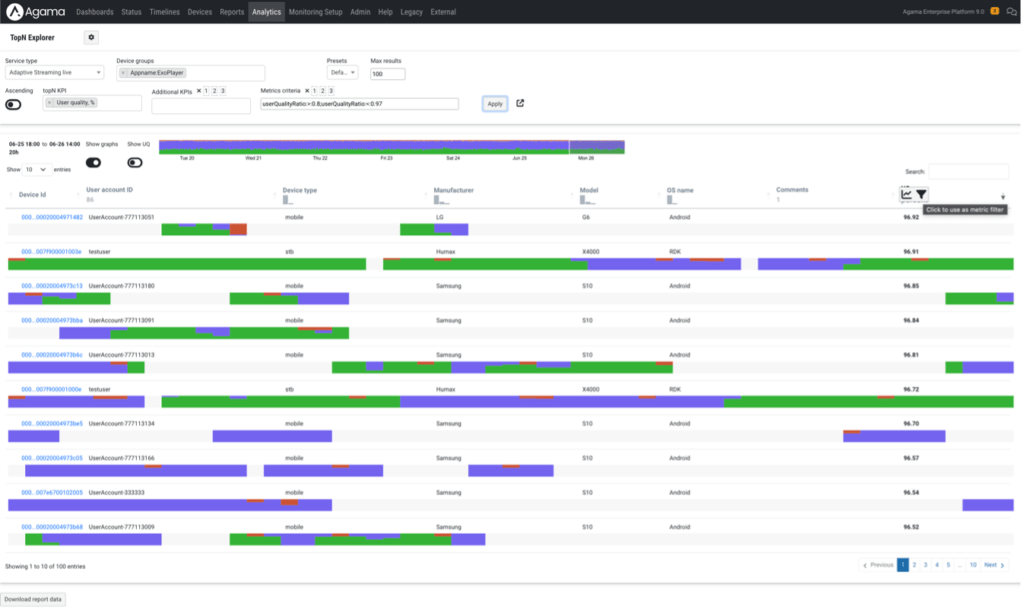The height and width of the screenshot is (613, 1024).
Task: Open the Dashboards menu
Action: [x=94, y=12]
